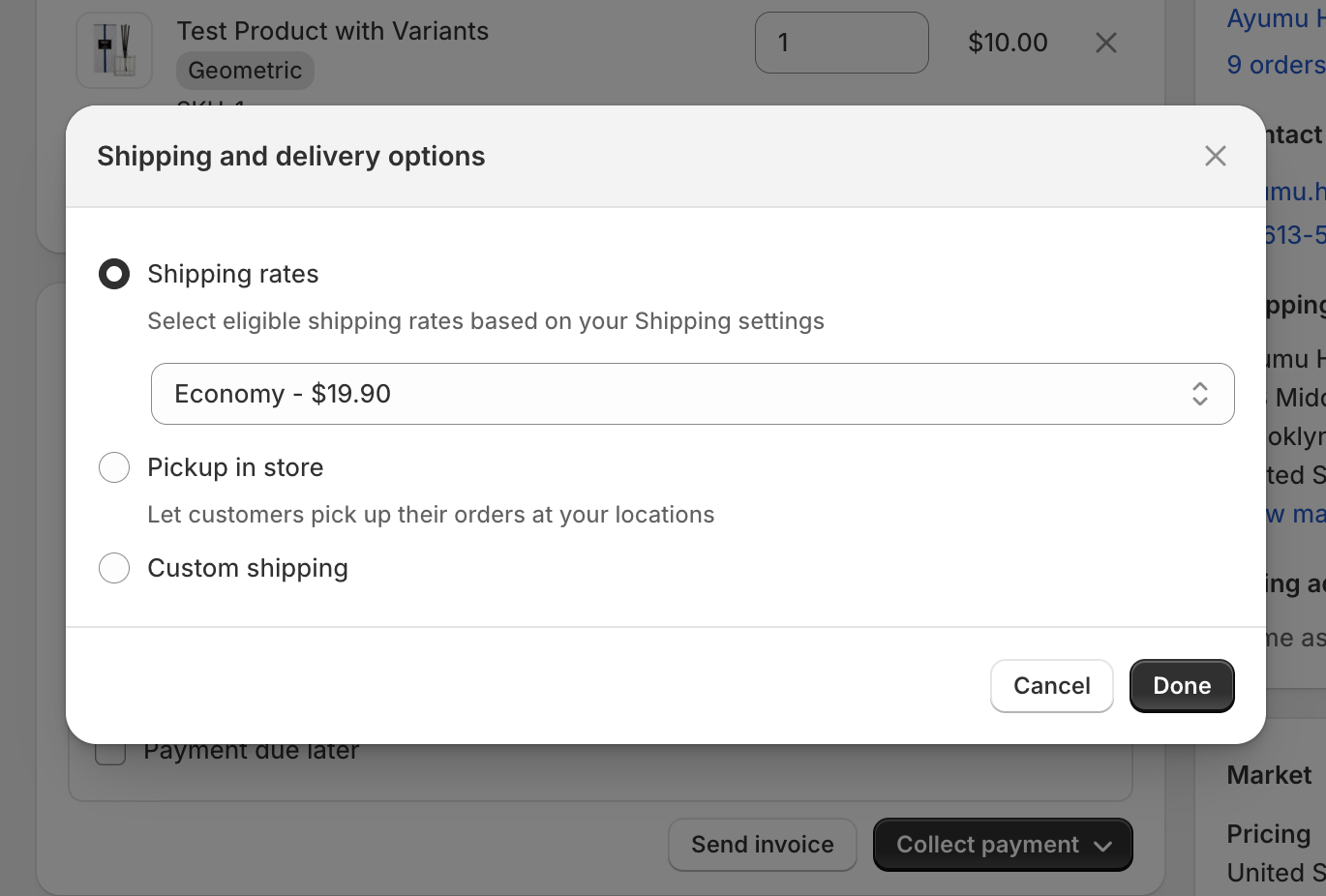
Task: Open the Economy - $19.90 rate dropdown
Action: click(693, 394)
